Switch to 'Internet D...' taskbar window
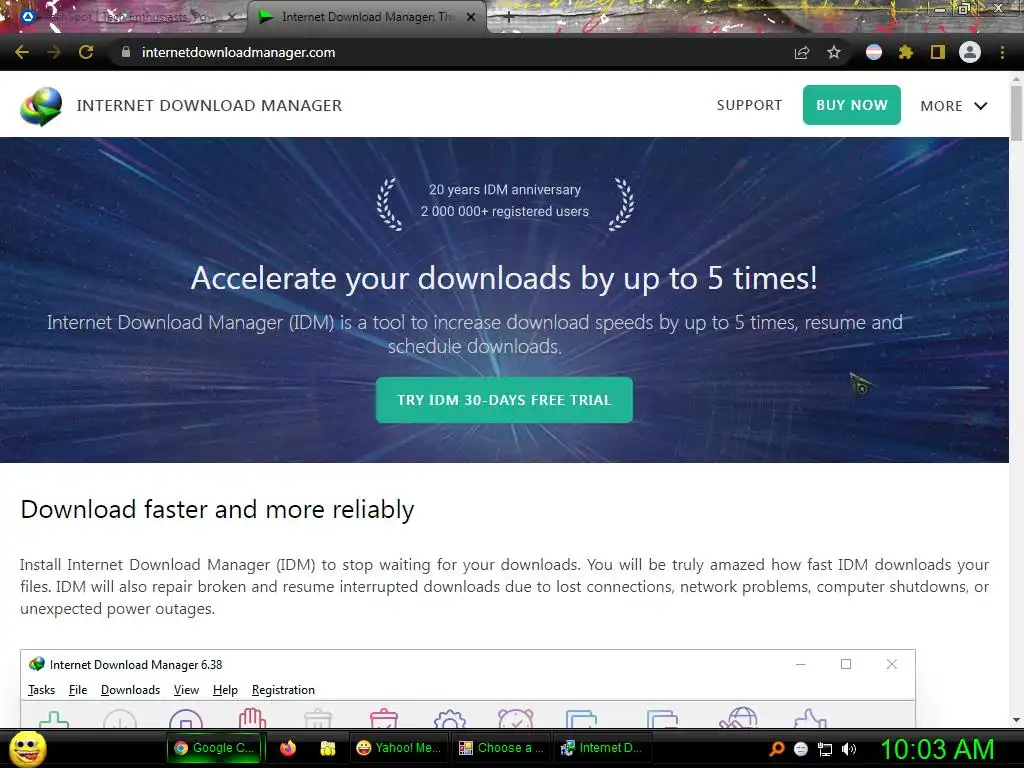 601,748
